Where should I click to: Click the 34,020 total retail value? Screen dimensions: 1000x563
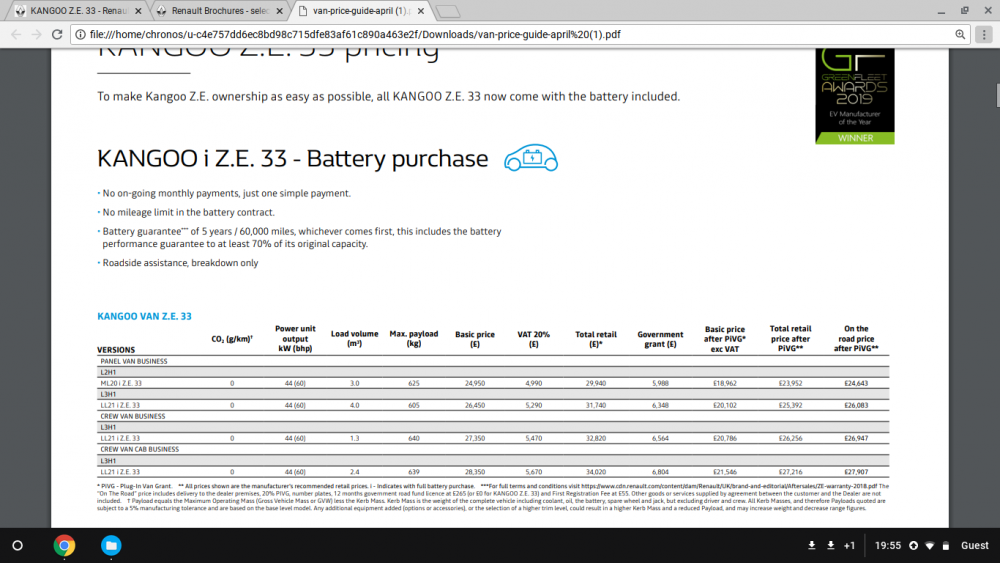596,472
